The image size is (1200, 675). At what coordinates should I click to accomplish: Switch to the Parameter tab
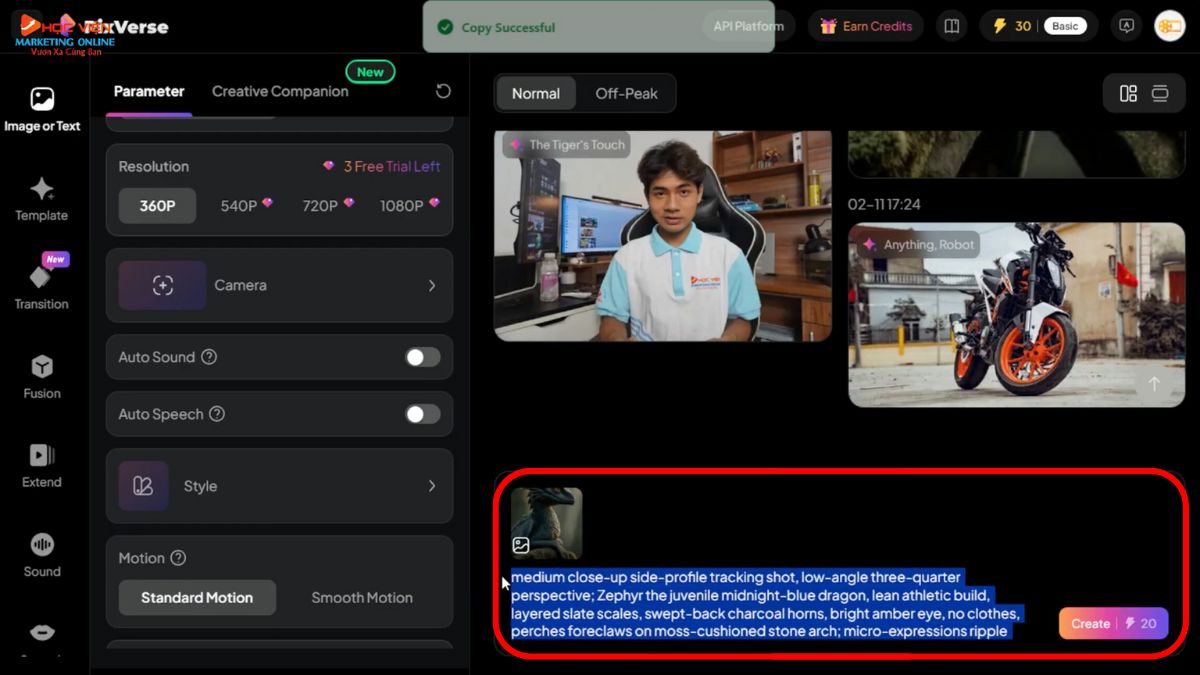149,91
